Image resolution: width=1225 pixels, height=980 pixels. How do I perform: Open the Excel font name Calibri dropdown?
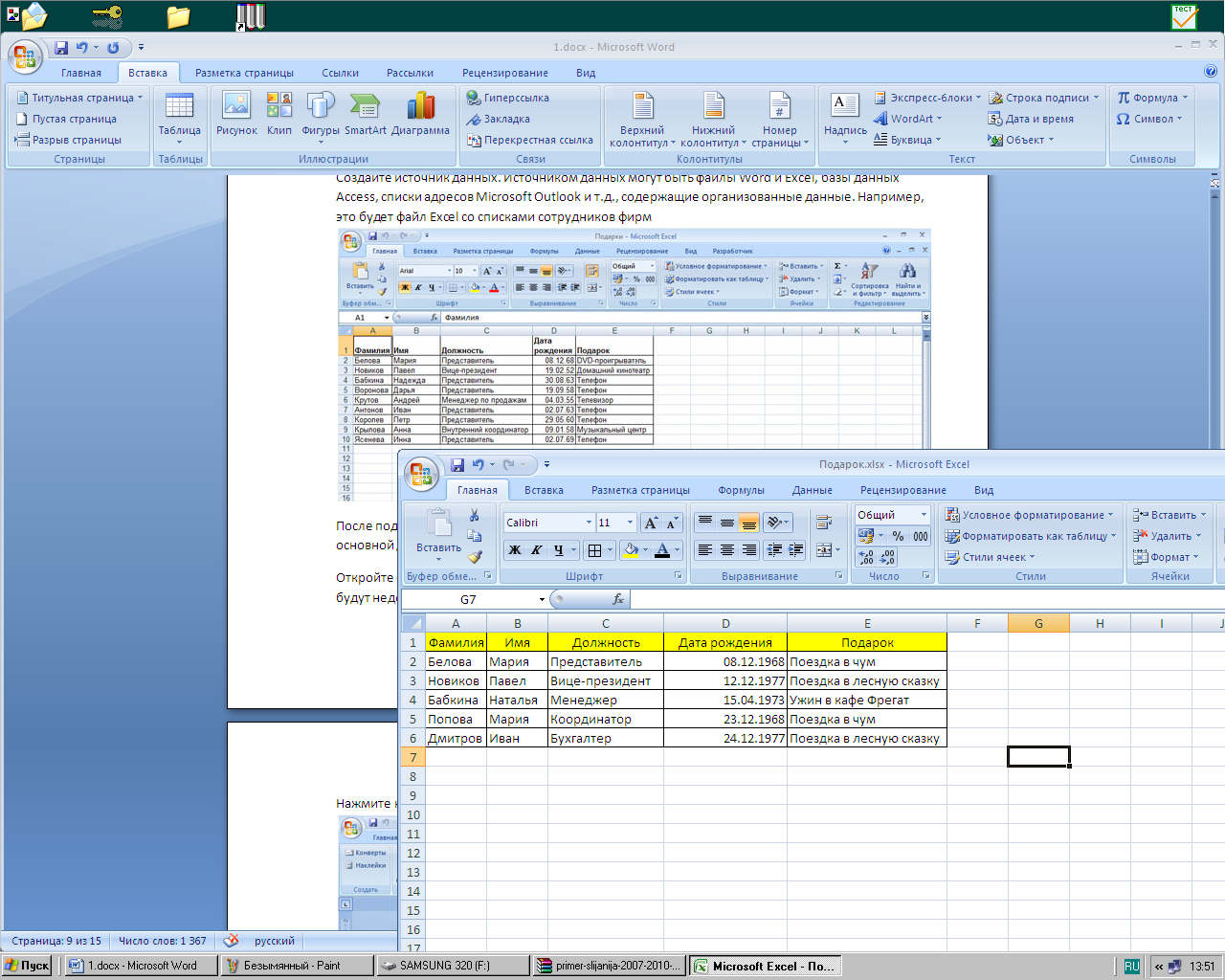589,523
